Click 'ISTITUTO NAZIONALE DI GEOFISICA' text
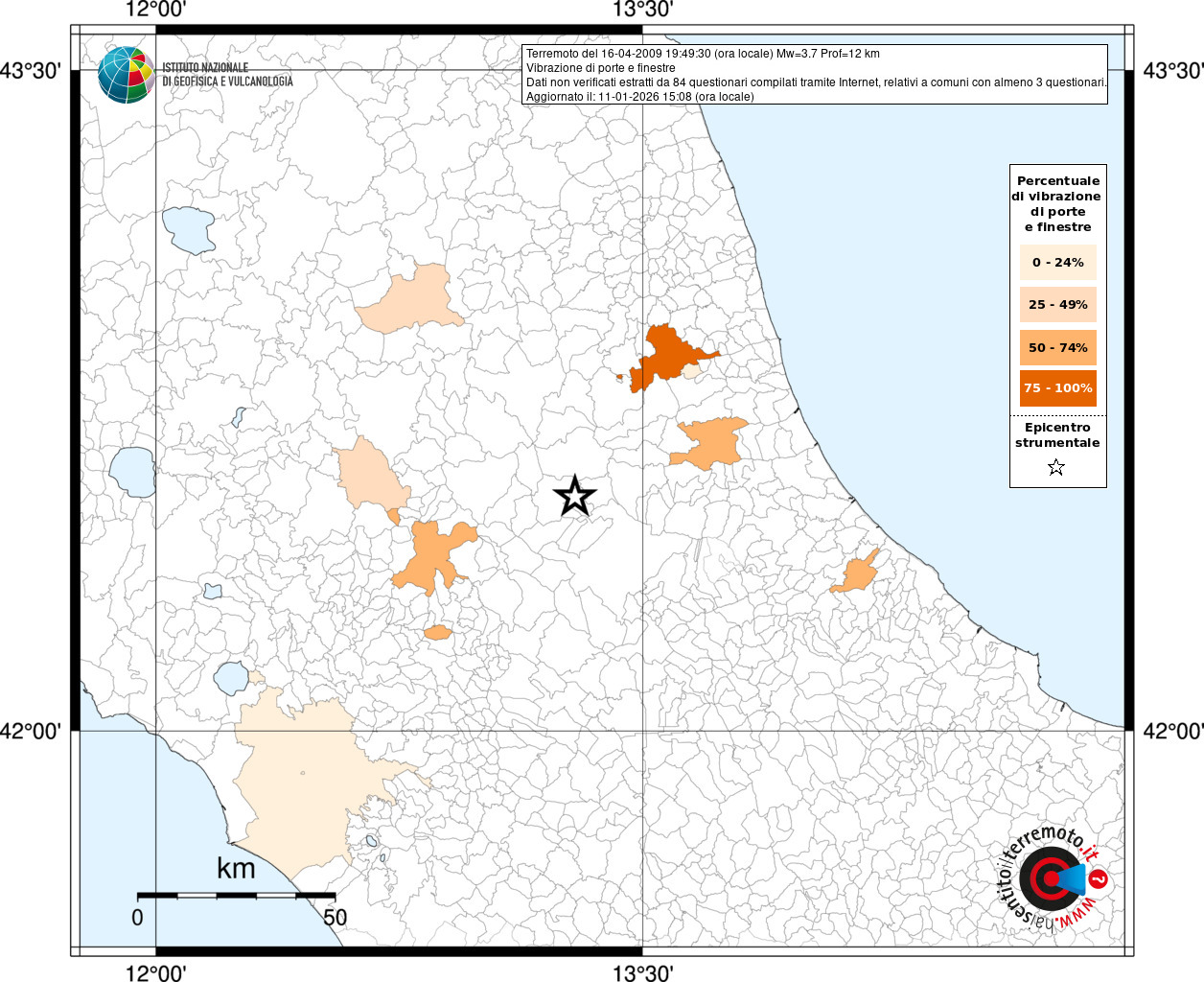The width and height of the screenshot is (1204, 982). tap(227, 75)
